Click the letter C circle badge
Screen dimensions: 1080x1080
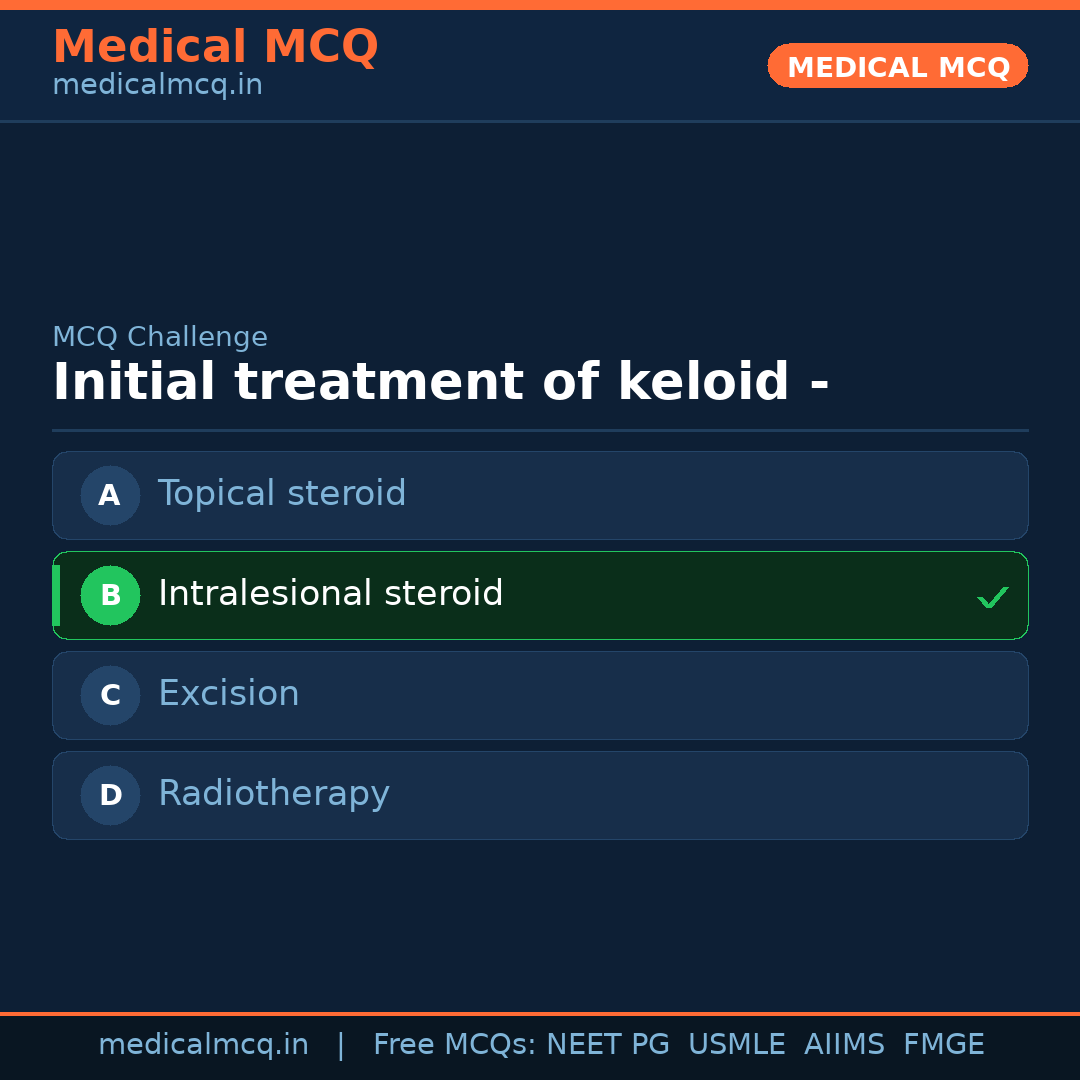pyautogui.click(x=110, y=695)
